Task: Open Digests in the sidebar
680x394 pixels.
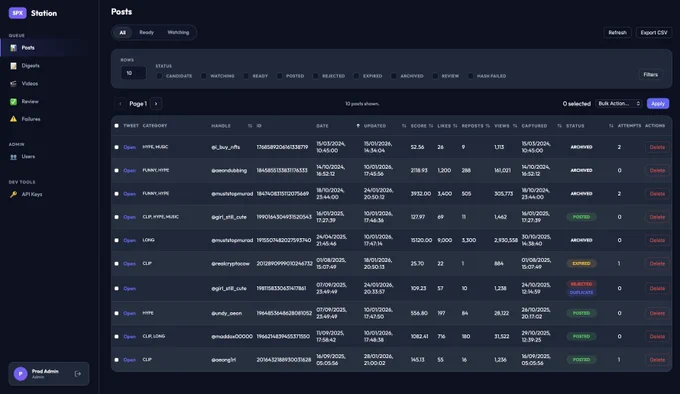Action: (30, 66)
